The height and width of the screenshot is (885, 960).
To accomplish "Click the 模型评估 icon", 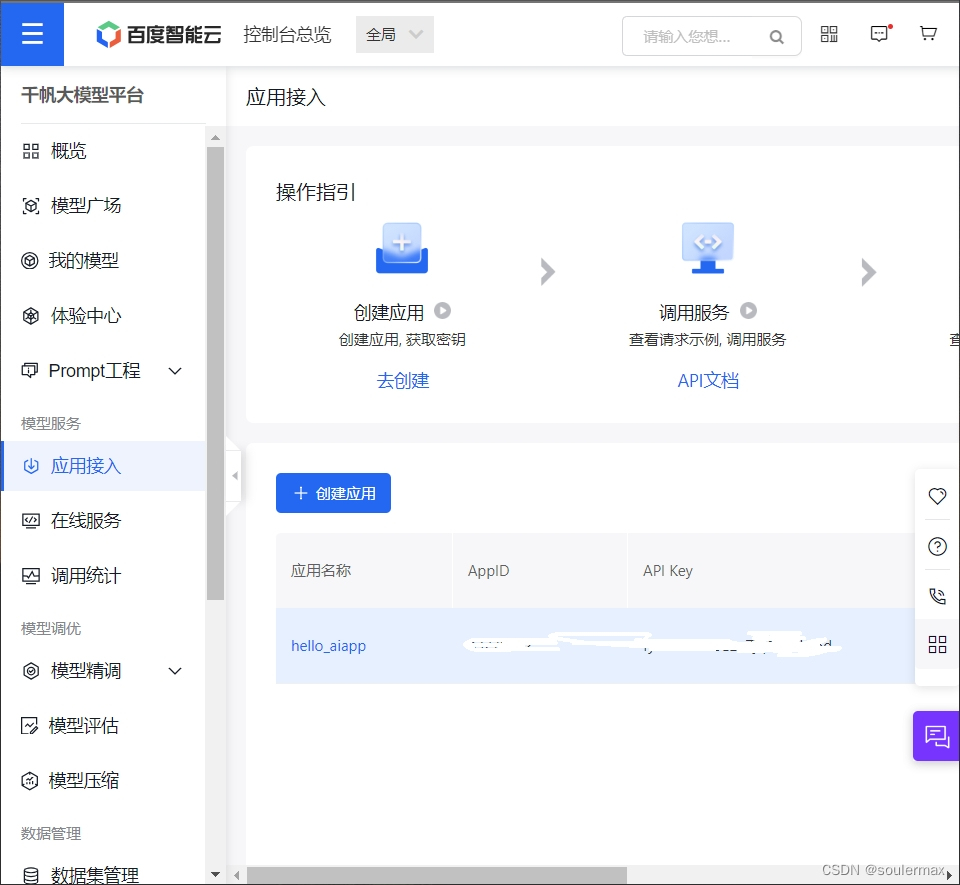I will click(29, 726).
